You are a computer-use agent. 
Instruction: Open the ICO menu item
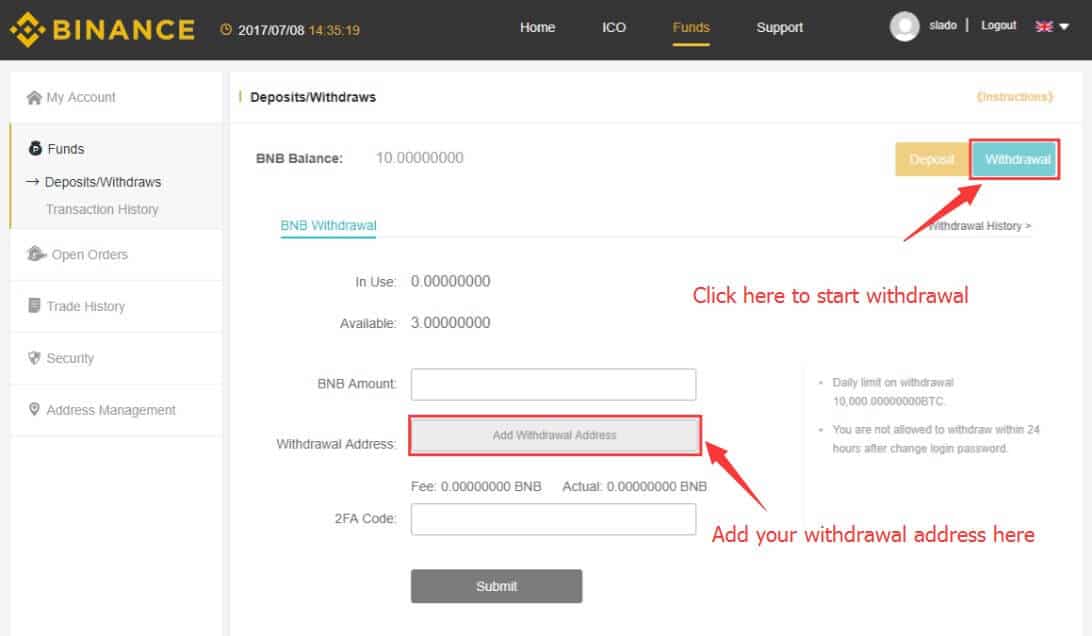pyautogui.click(x=614, y=27)
